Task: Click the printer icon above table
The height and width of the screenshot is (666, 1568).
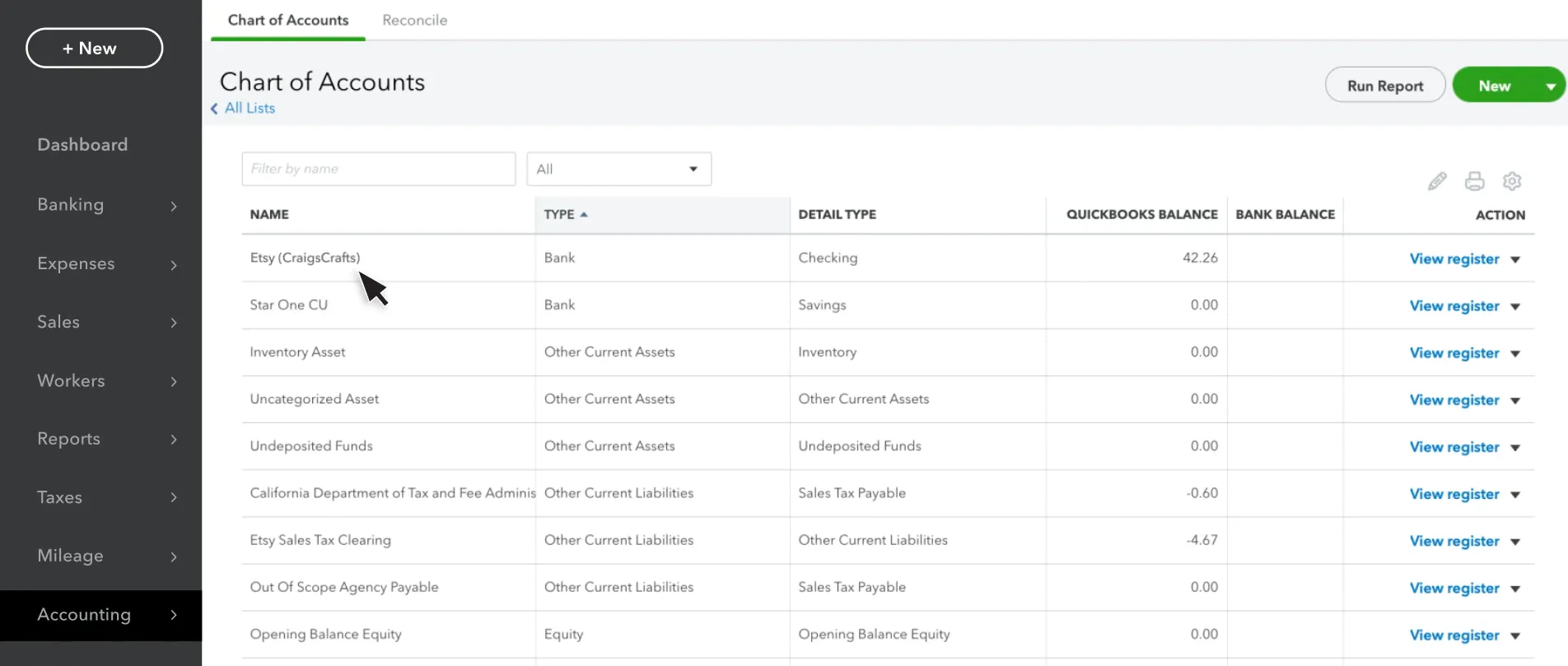Action: 1474,181
